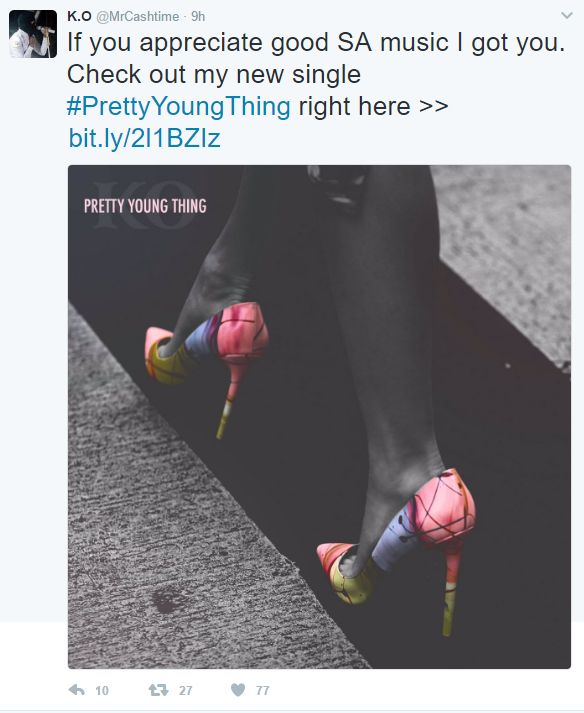Click the "Check out my new single" text line

pos(214,75)
